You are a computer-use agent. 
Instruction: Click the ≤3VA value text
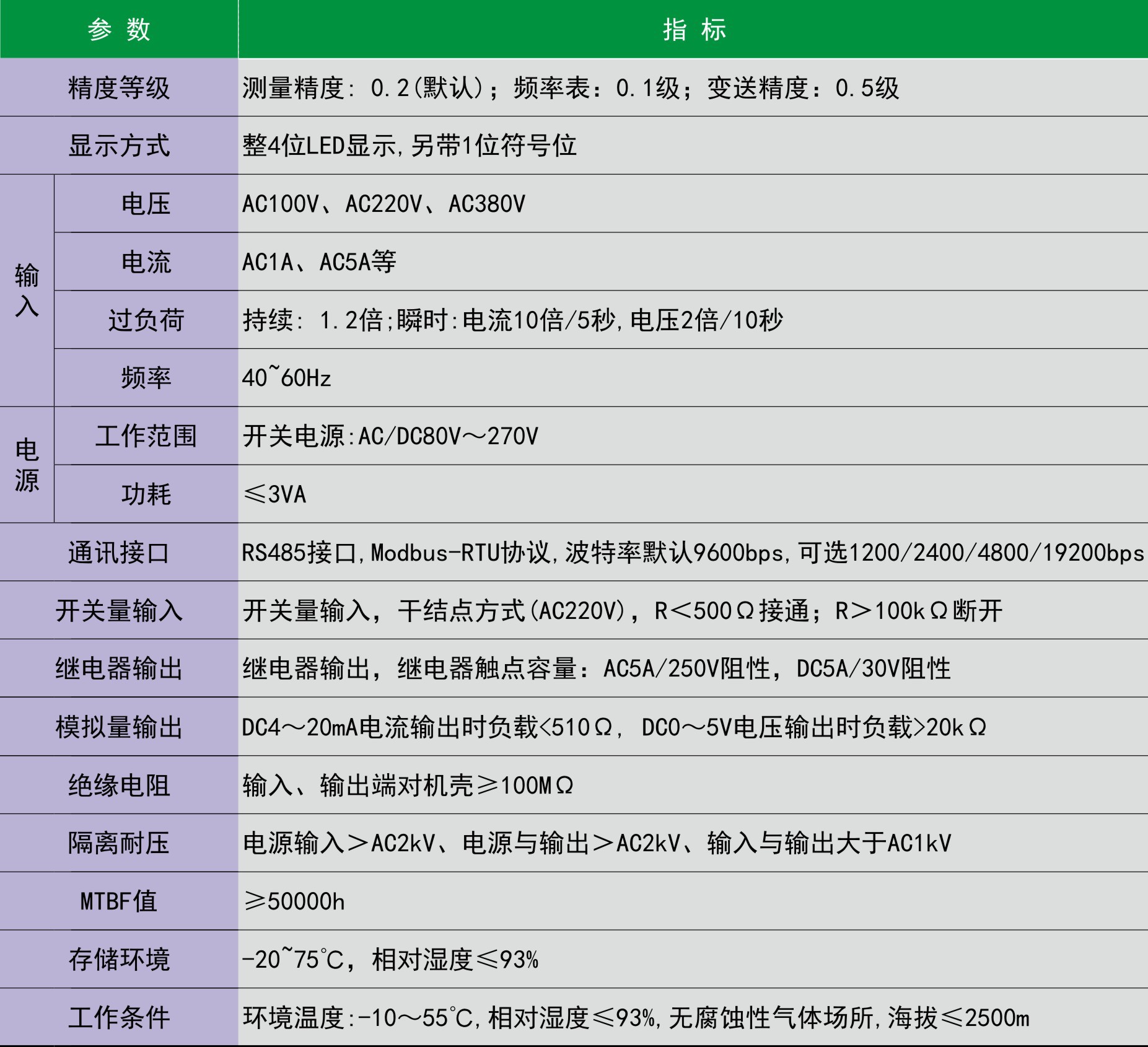274,494
